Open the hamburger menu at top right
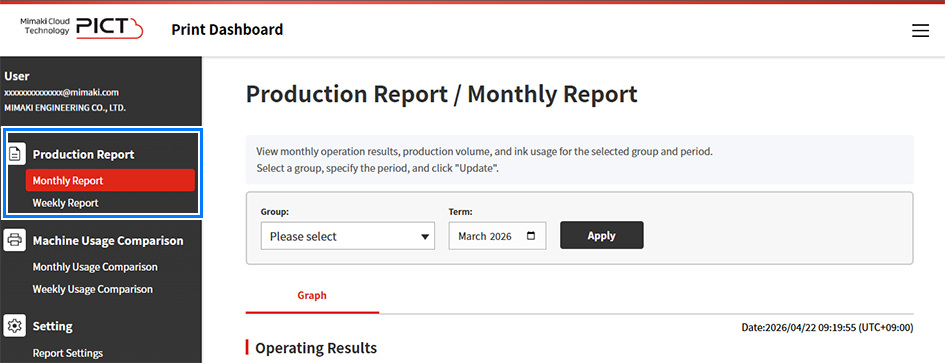The height and width of the screenshot is (363, 945). point(920,31)
